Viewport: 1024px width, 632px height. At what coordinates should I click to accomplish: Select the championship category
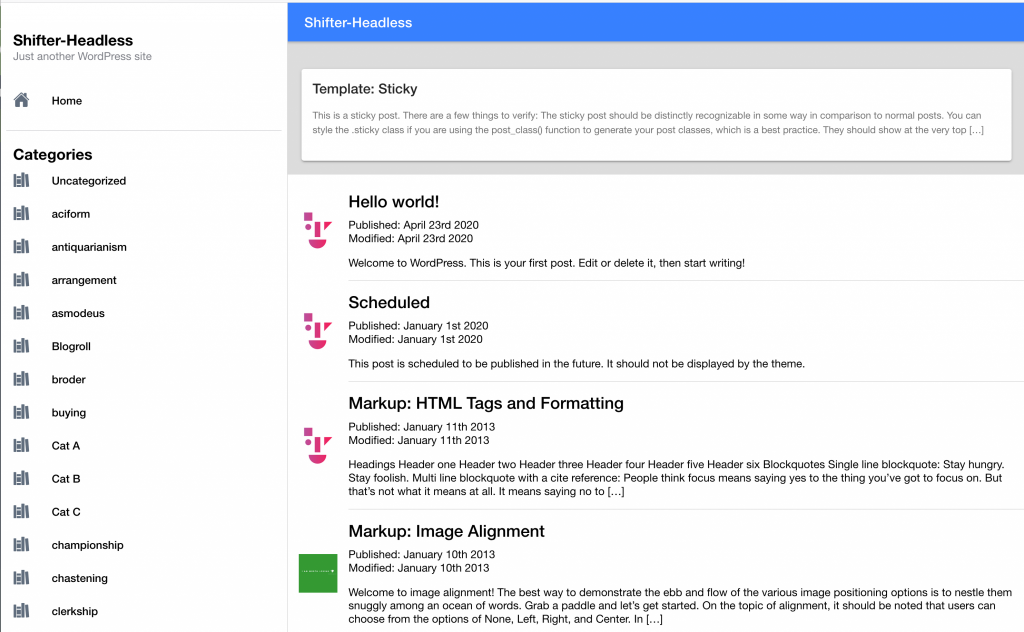pyautogui.click(x=88, y=545)
